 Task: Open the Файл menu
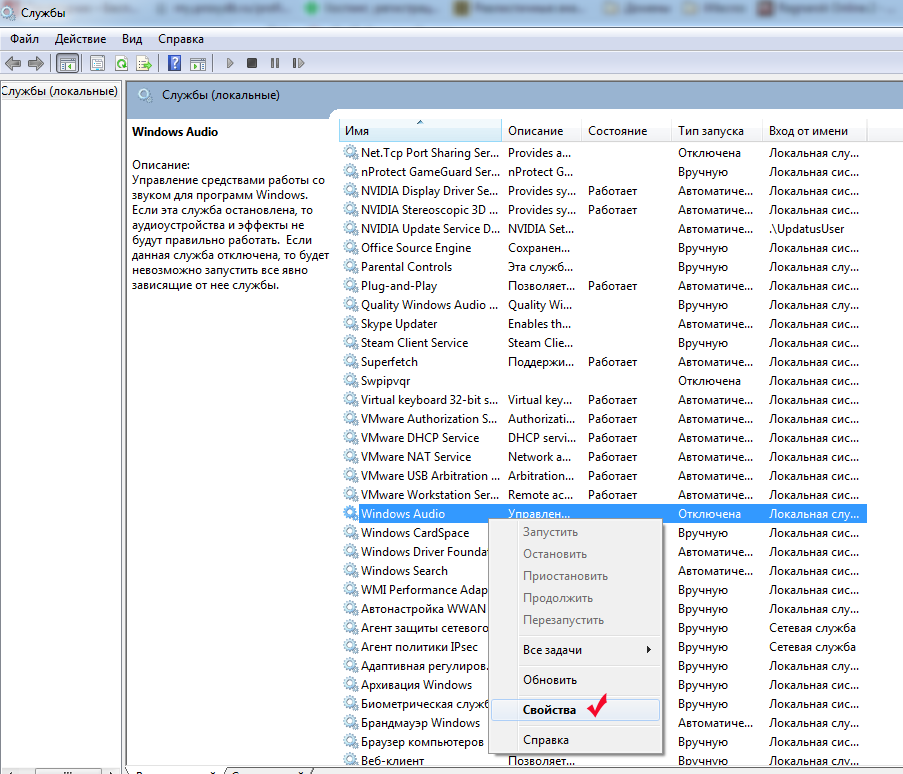pos(25,39)
